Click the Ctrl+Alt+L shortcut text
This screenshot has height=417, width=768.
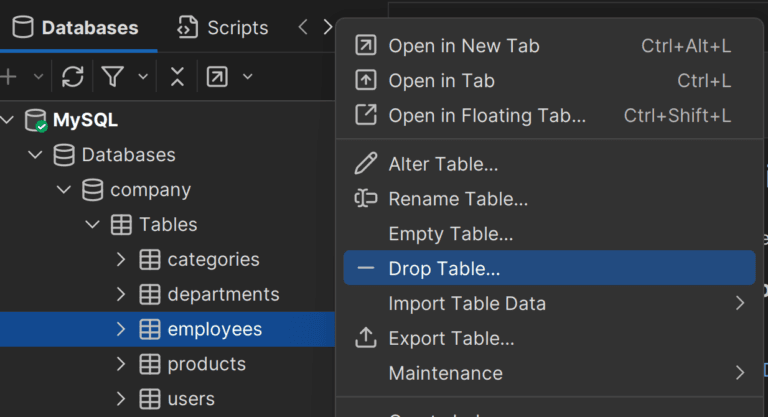tap(686, 46)
